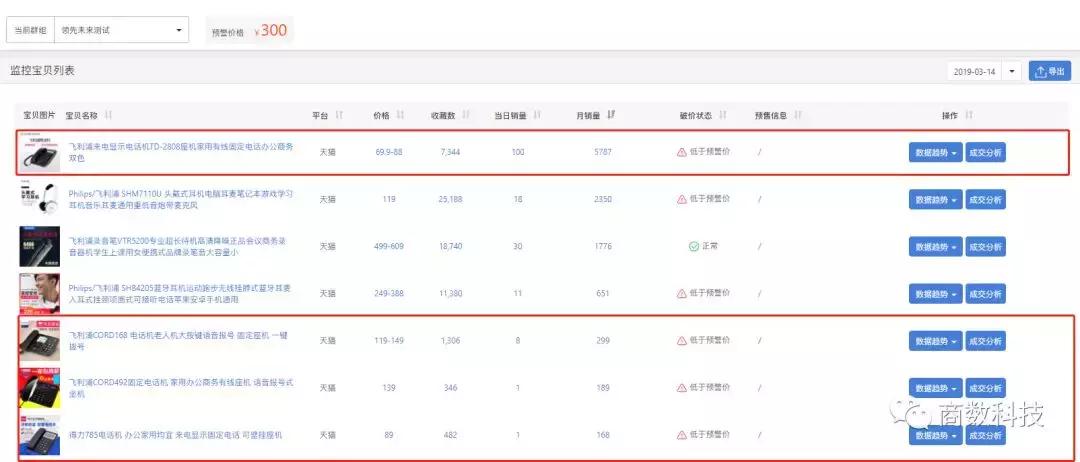
Task: Sort by 预售信息 column sort icon
Action: tap(798, 115)
